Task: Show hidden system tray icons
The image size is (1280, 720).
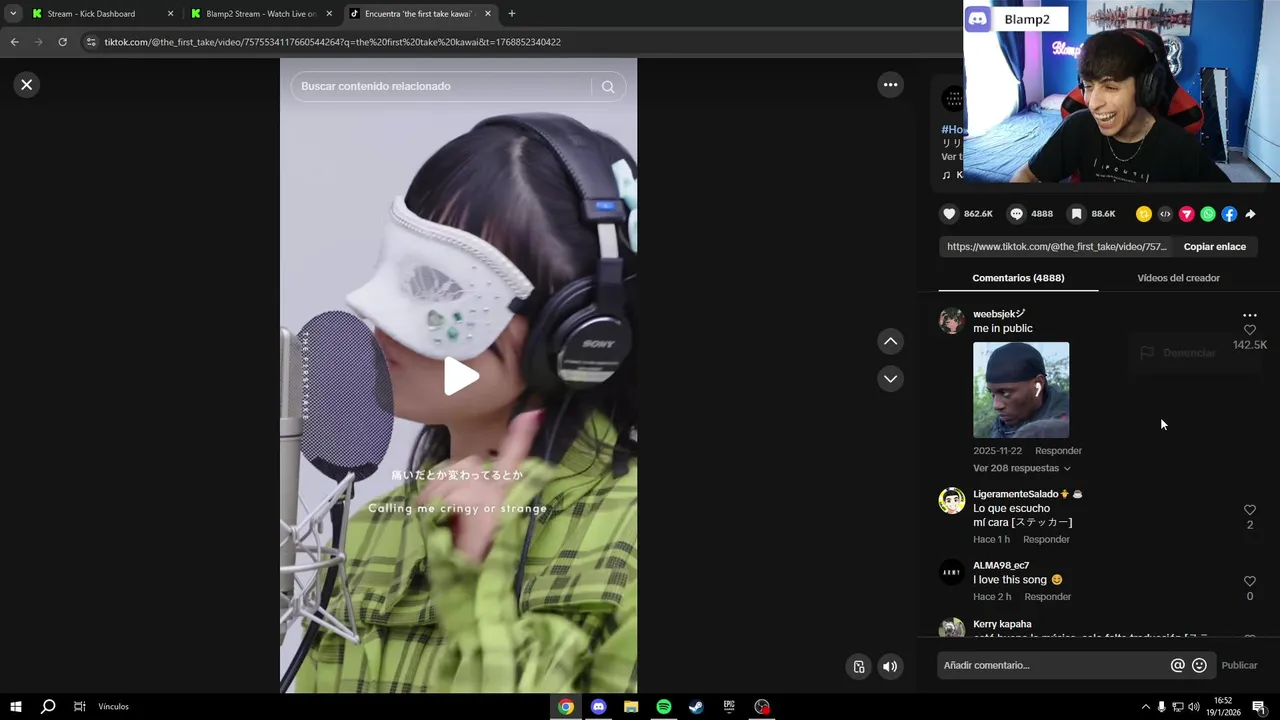Action: (1145, 707)
